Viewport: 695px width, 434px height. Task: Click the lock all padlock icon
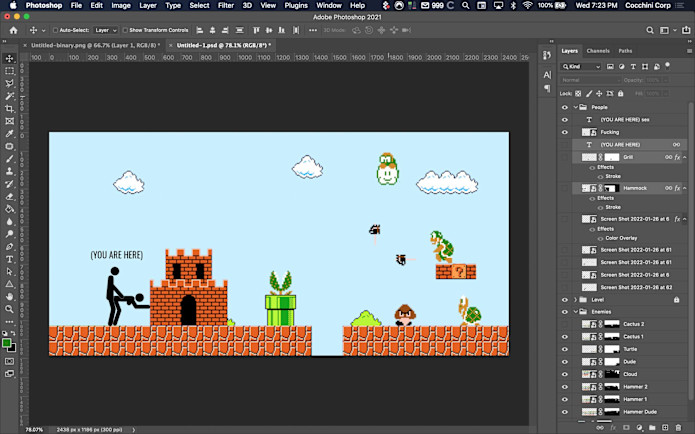point(621,94)
